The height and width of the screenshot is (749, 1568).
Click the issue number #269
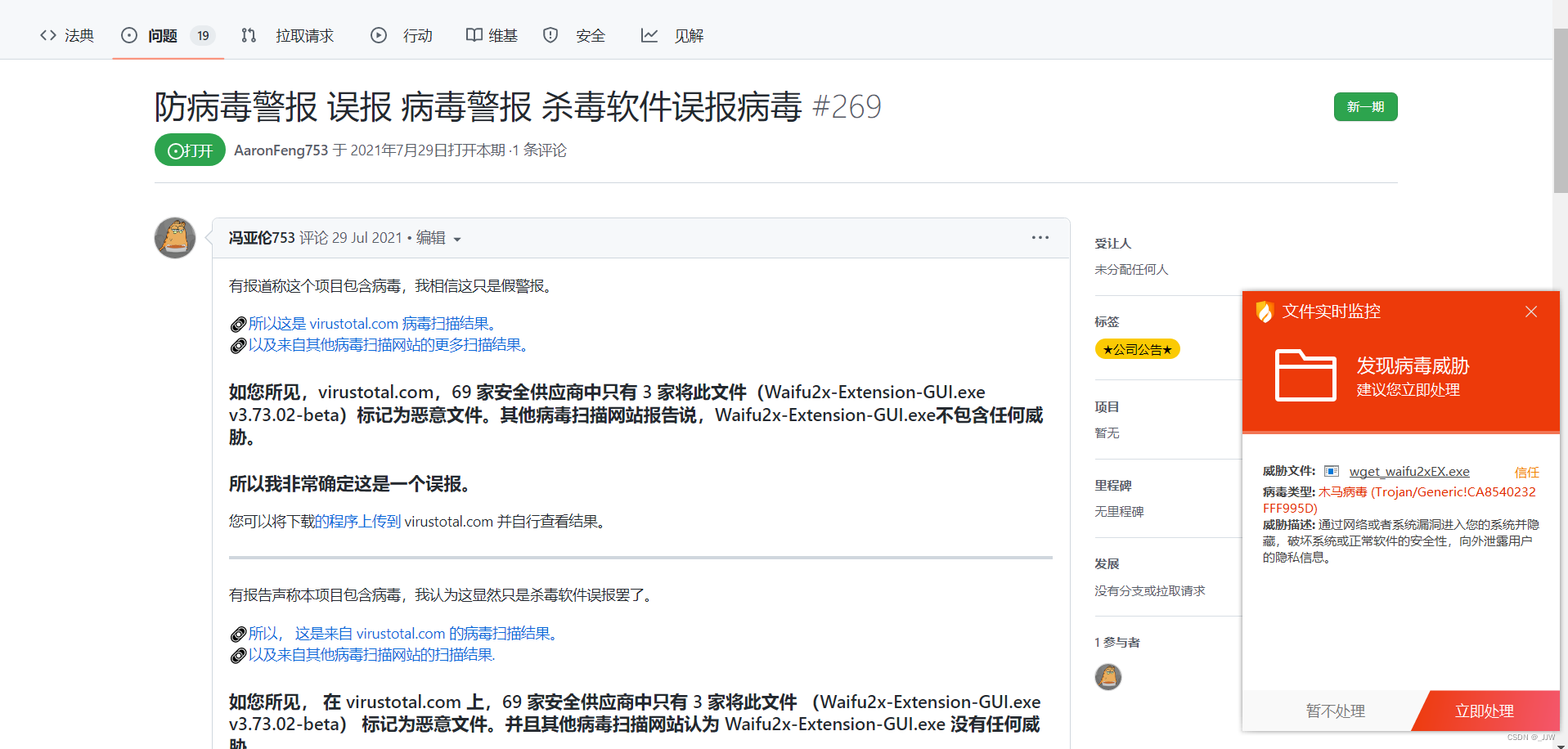(847, 107)
